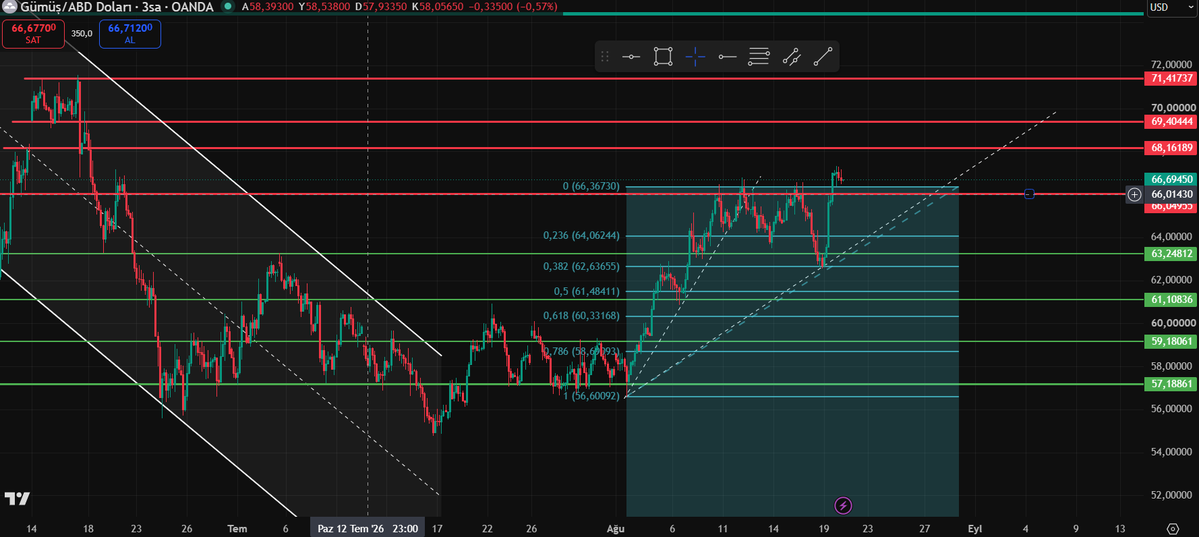Image resolution: width=1199 pixels, height=537 pixels.
Task: Select the 71,41737 red price label
Action: (x=1171, y=79)
